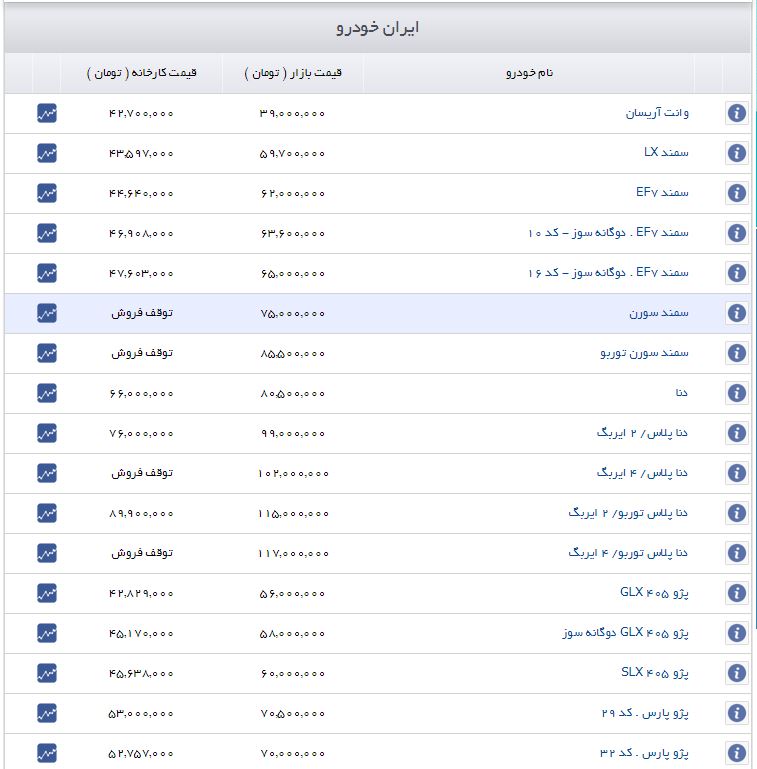
Task: View chart for دنا پلاس 4 ایربگ
Action: tap(47, 473)
